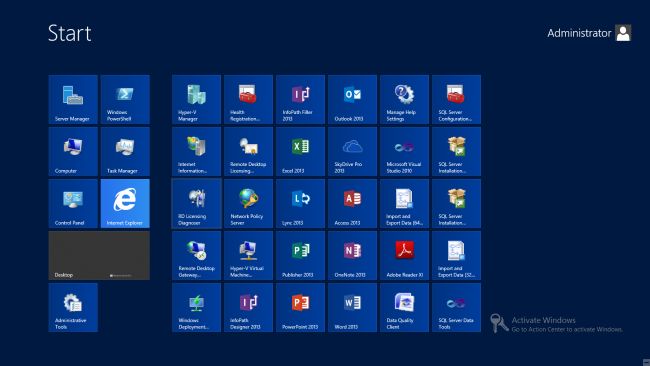Launch InfoPath Filler 2013

pyautogui.click(x=301, y=99)
